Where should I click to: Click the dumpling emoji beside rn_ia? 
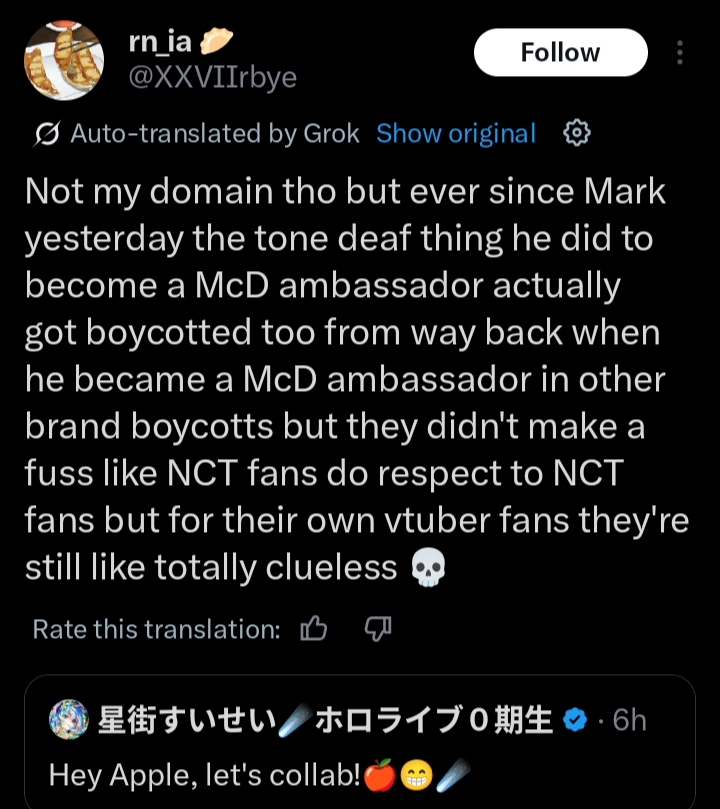[217, 41]
